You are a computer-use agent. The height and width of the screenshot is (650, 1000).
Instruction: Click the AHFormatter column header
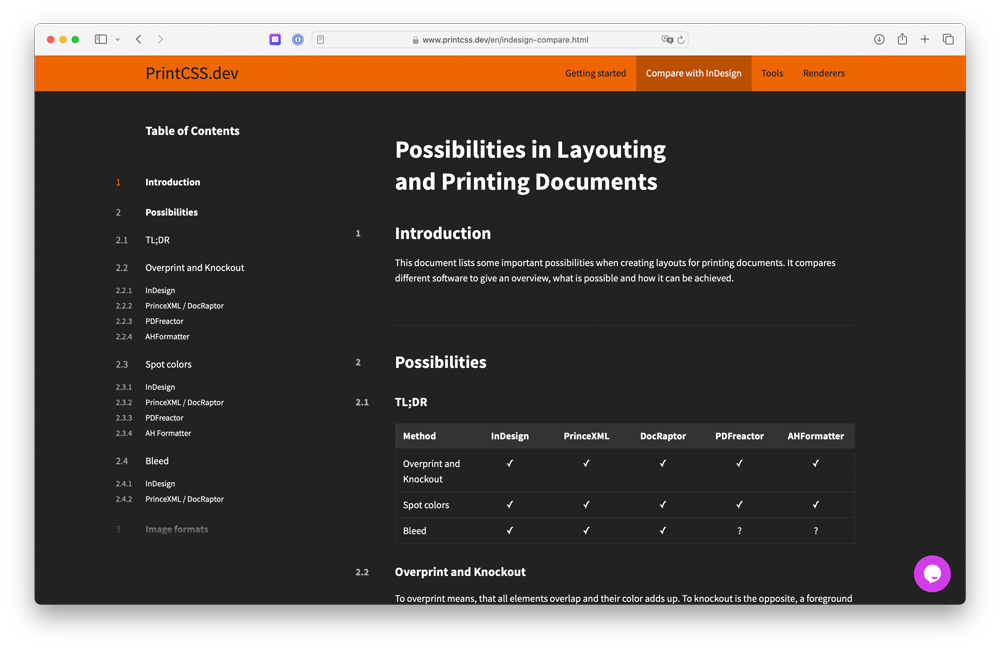[815, 436]
